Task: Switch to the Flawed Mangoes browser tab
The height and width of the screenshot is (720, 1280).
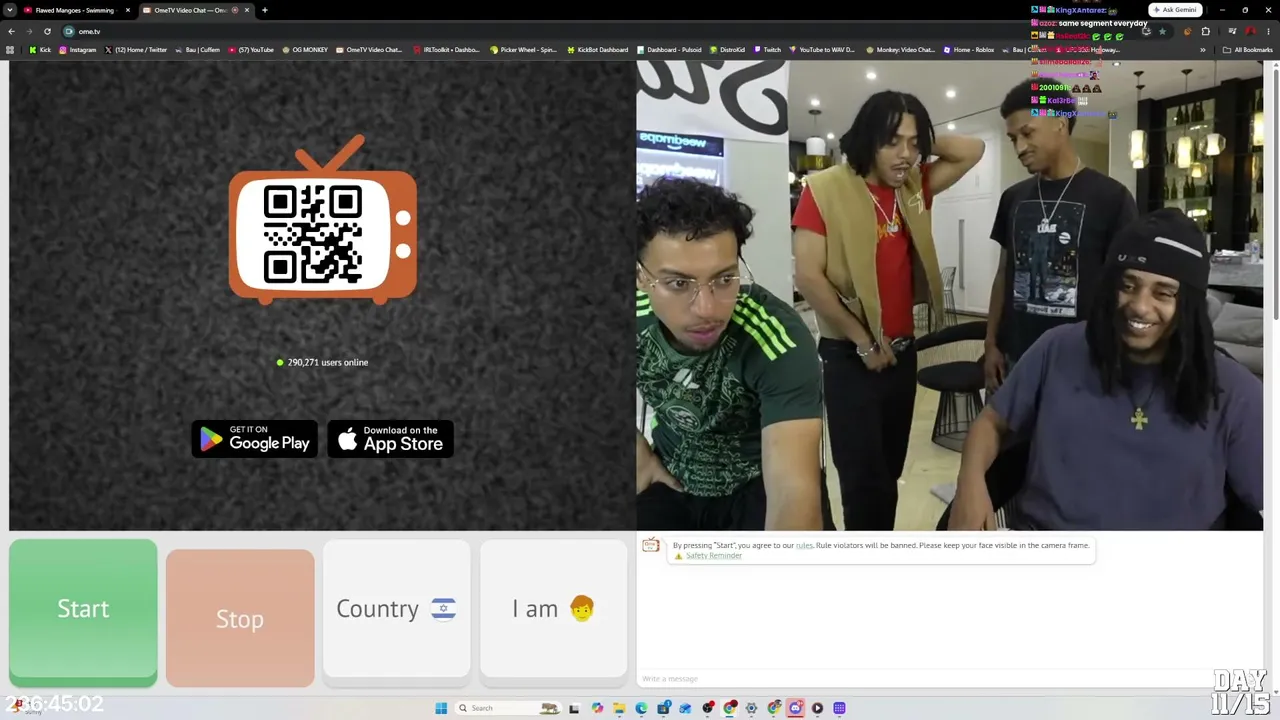Action: coord(75,10)
